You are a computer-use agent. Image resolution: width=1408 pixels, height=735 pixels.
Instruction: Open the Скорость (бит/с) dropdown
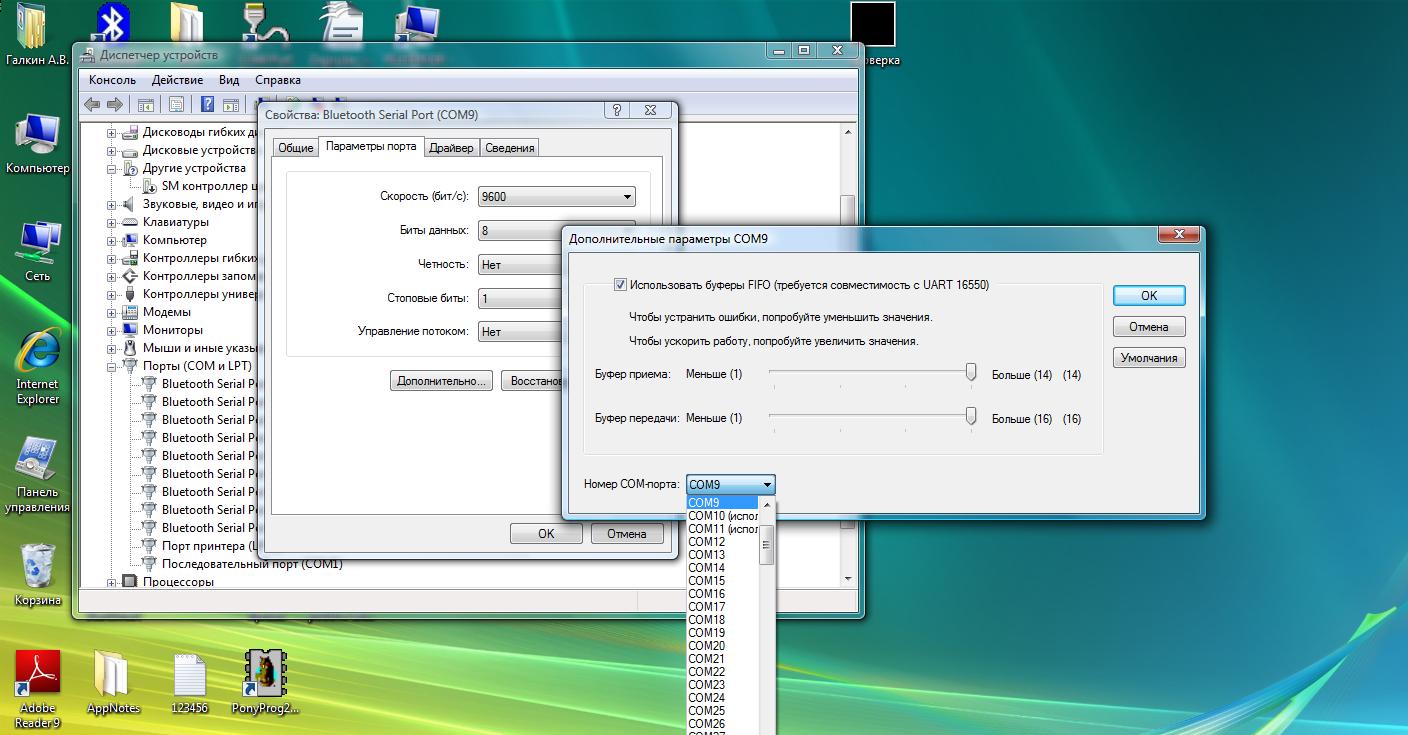point(556,197)
